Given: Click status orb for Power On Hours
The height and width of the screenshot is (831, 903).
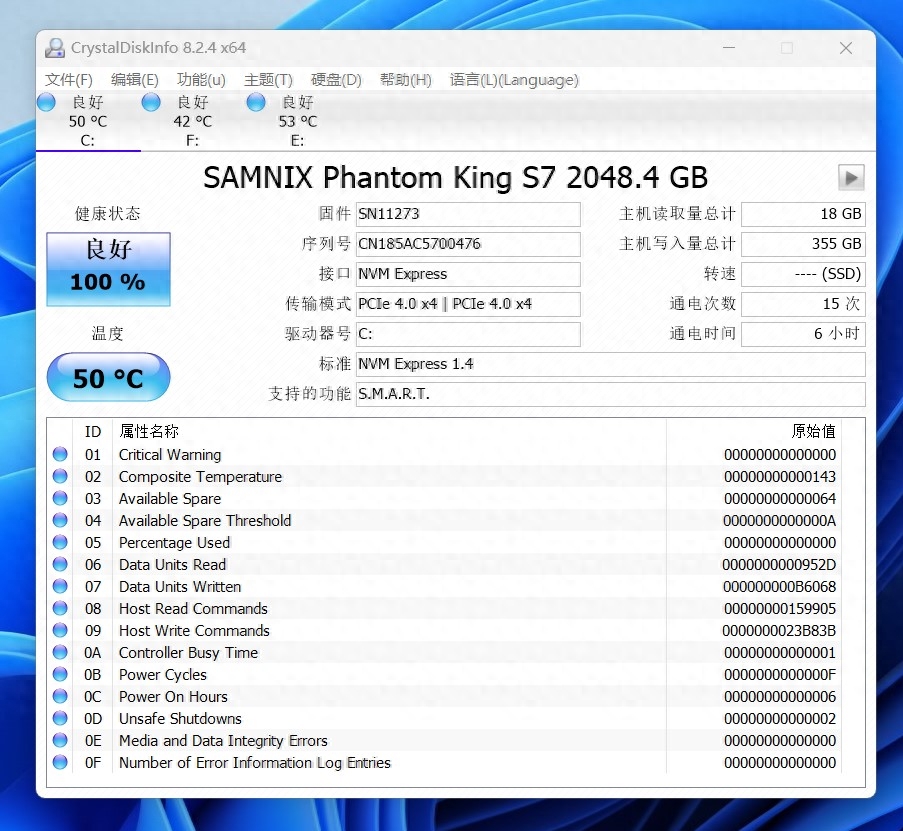Looking at the screenshot, I should pyautogui.click(x=60, y=696).
